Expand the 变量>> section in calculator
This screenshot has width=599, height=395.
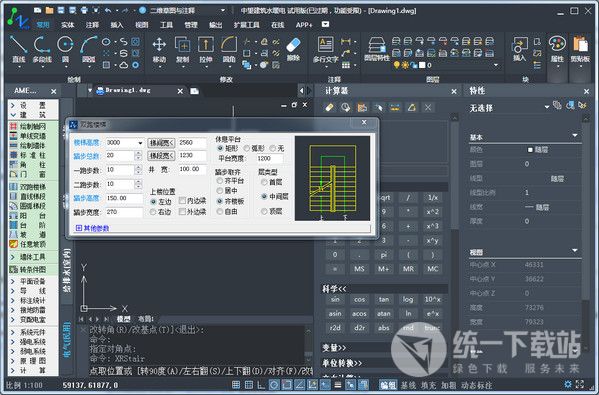[x=334, y=348]
